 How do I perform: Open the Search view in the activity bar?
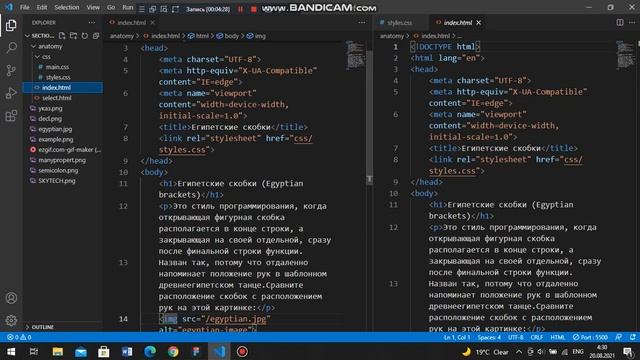11,48
